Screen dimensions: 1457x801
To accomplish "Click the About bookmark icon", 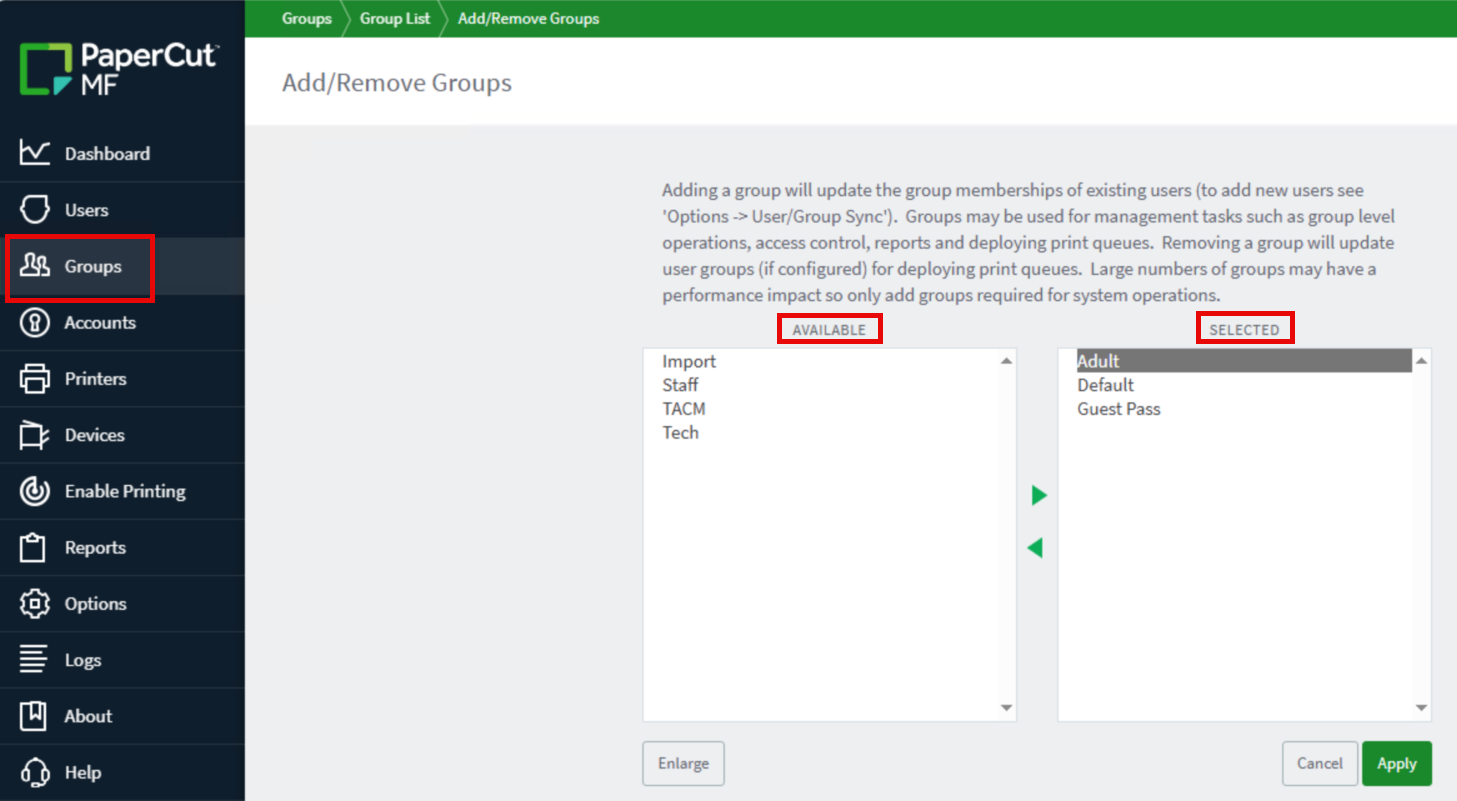I will pos(35,716).
